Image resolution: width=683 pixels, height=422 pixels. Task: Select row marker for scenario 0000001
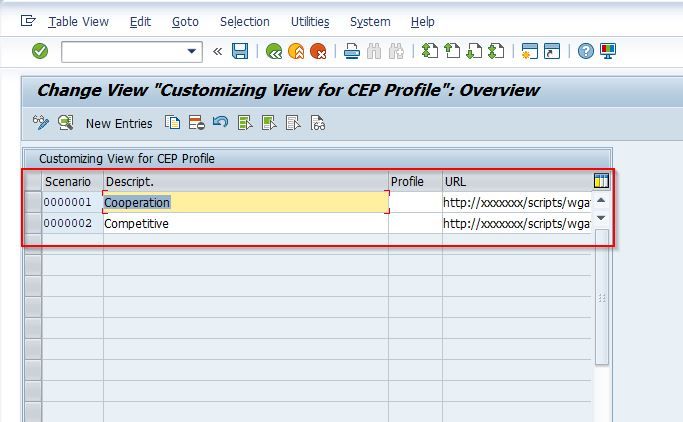(33, 202)
